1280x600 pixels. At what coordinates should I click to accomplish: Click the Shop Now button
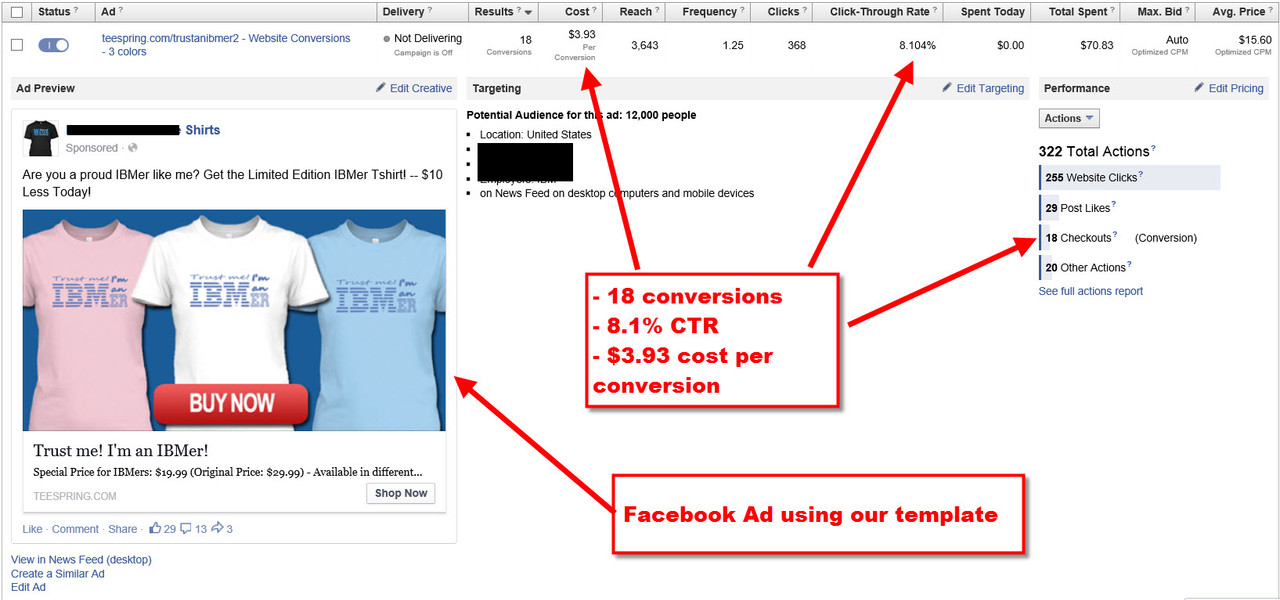pyautogui.click(x=401, y=493)
